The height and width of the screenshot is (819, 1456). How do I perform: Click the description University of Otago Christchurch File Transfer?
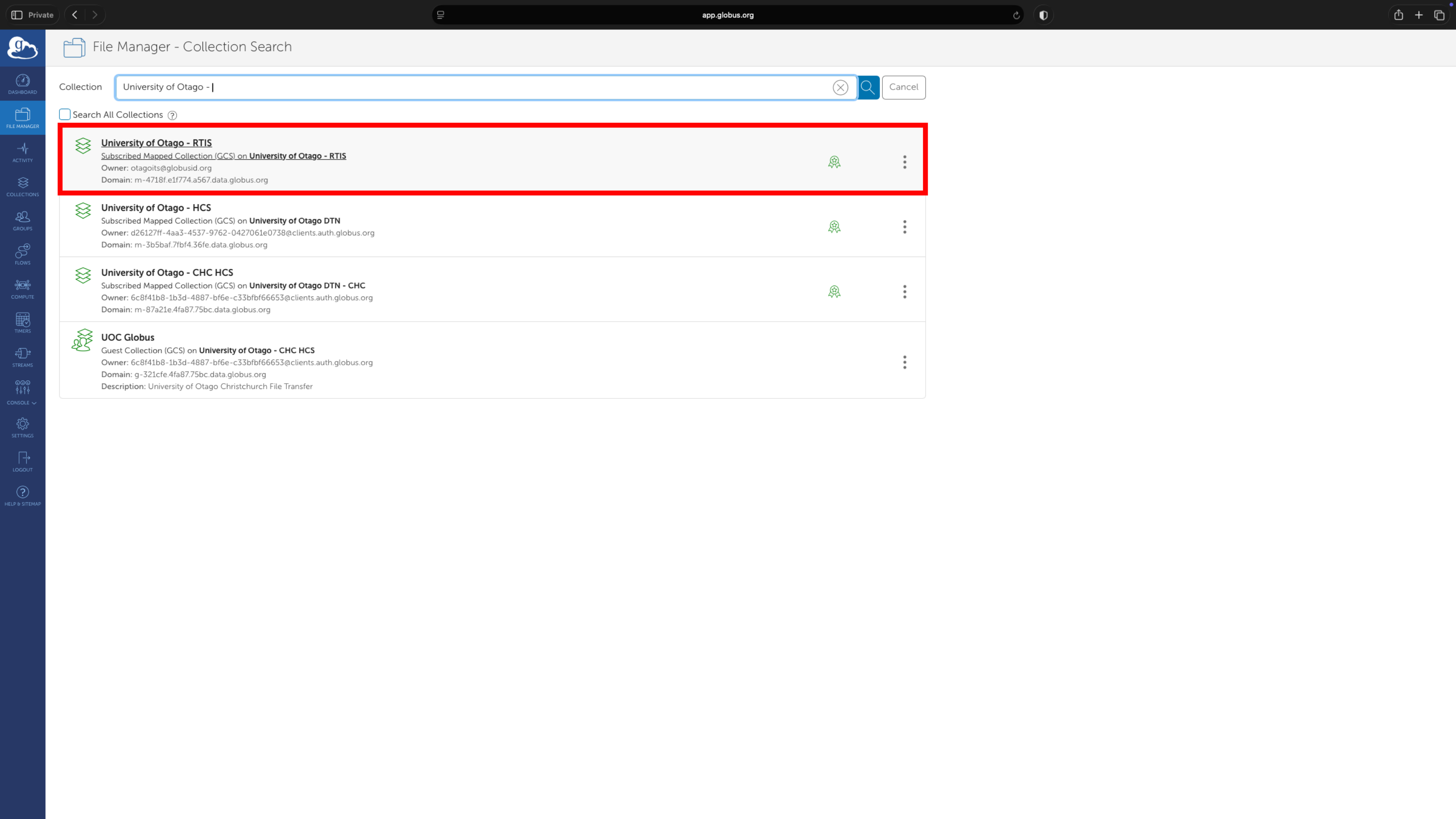point(230,386)
